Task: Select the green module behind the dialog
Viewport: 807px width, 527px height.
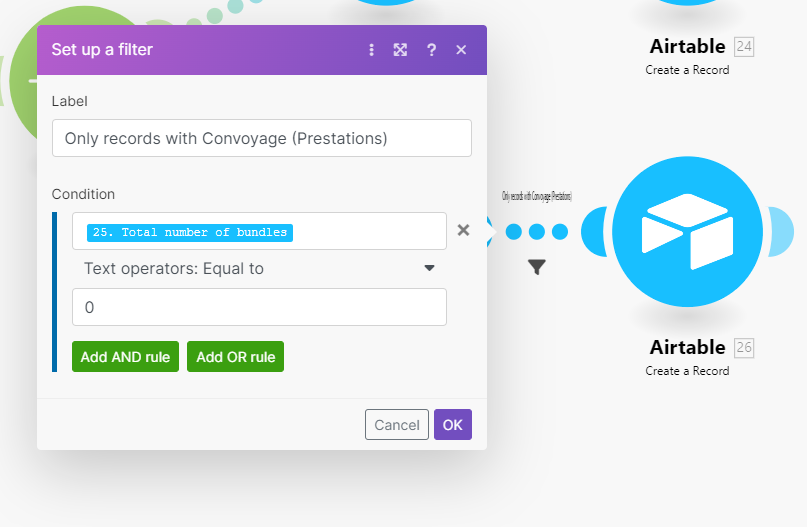Action: coord(20,80)
